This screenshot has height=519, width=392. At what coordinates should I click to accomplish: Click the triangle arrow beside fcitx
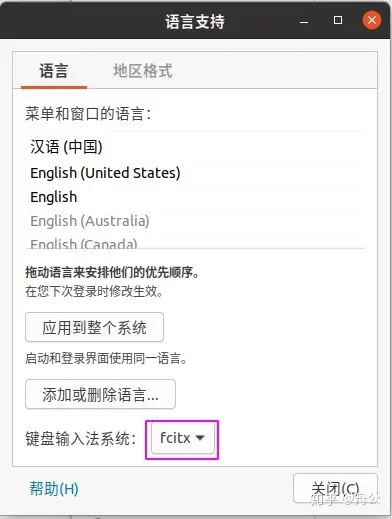point(200,438)
